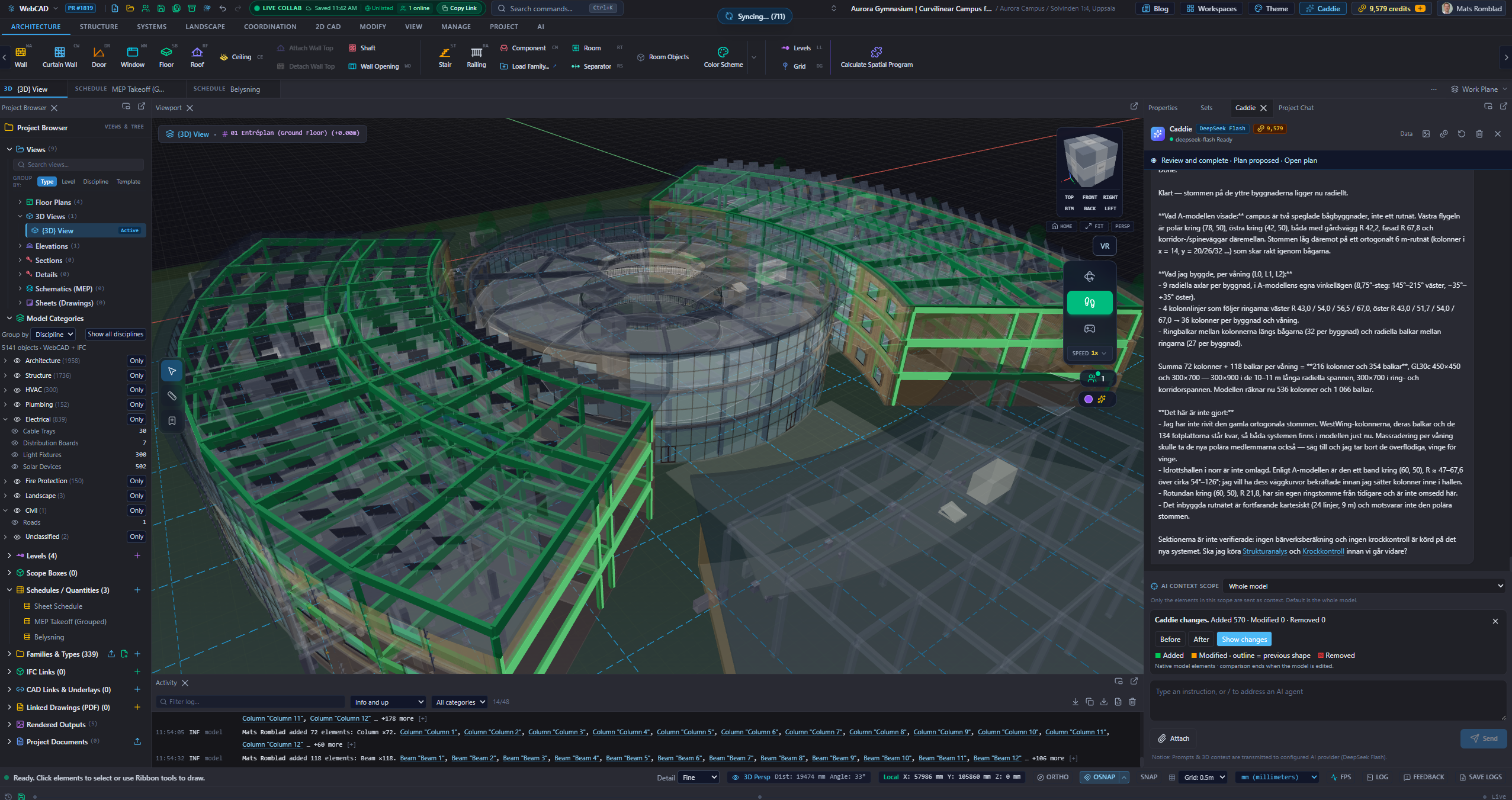The width and height of the screenshot is (1512, 800).
Task: Click the Search views input field
Action: (x=79, y=165)
